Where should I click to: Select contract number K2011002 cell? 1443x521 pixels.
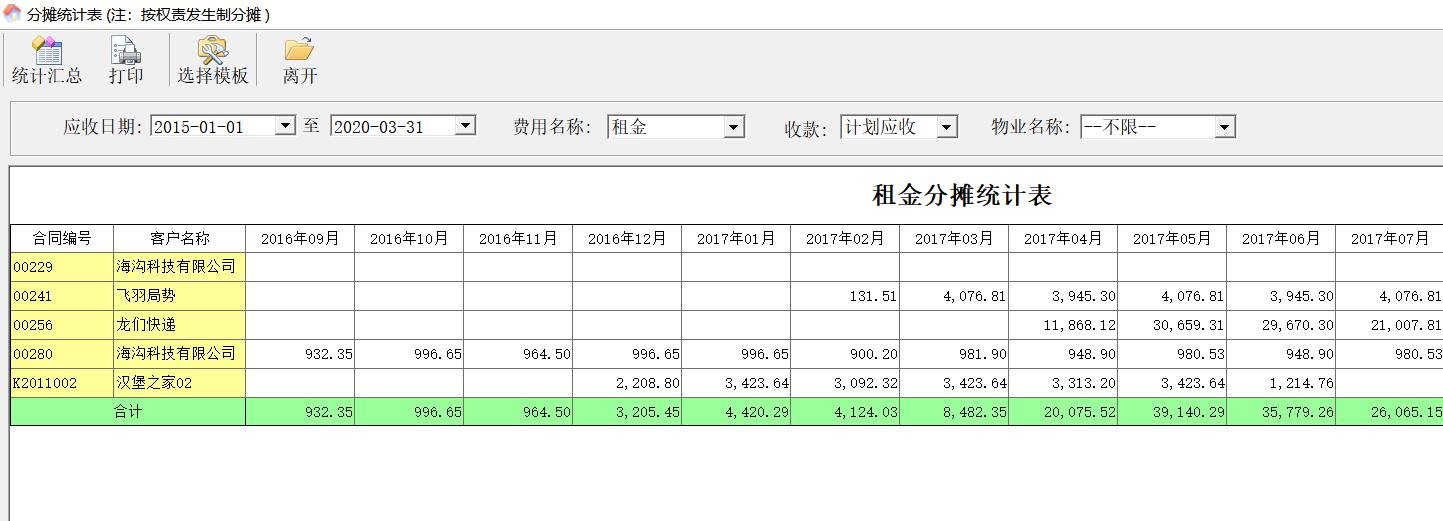pyautogui.click(x=62, y=383)
